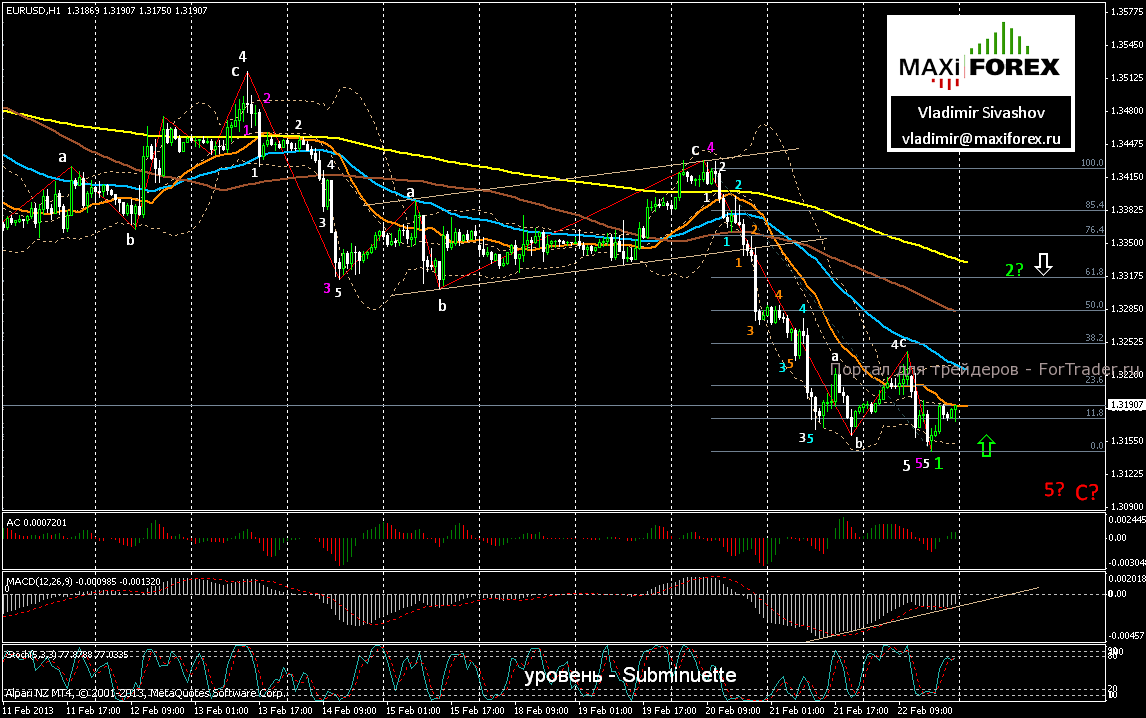Click the 1.31550 price axis label

[x=1126, y=441]
